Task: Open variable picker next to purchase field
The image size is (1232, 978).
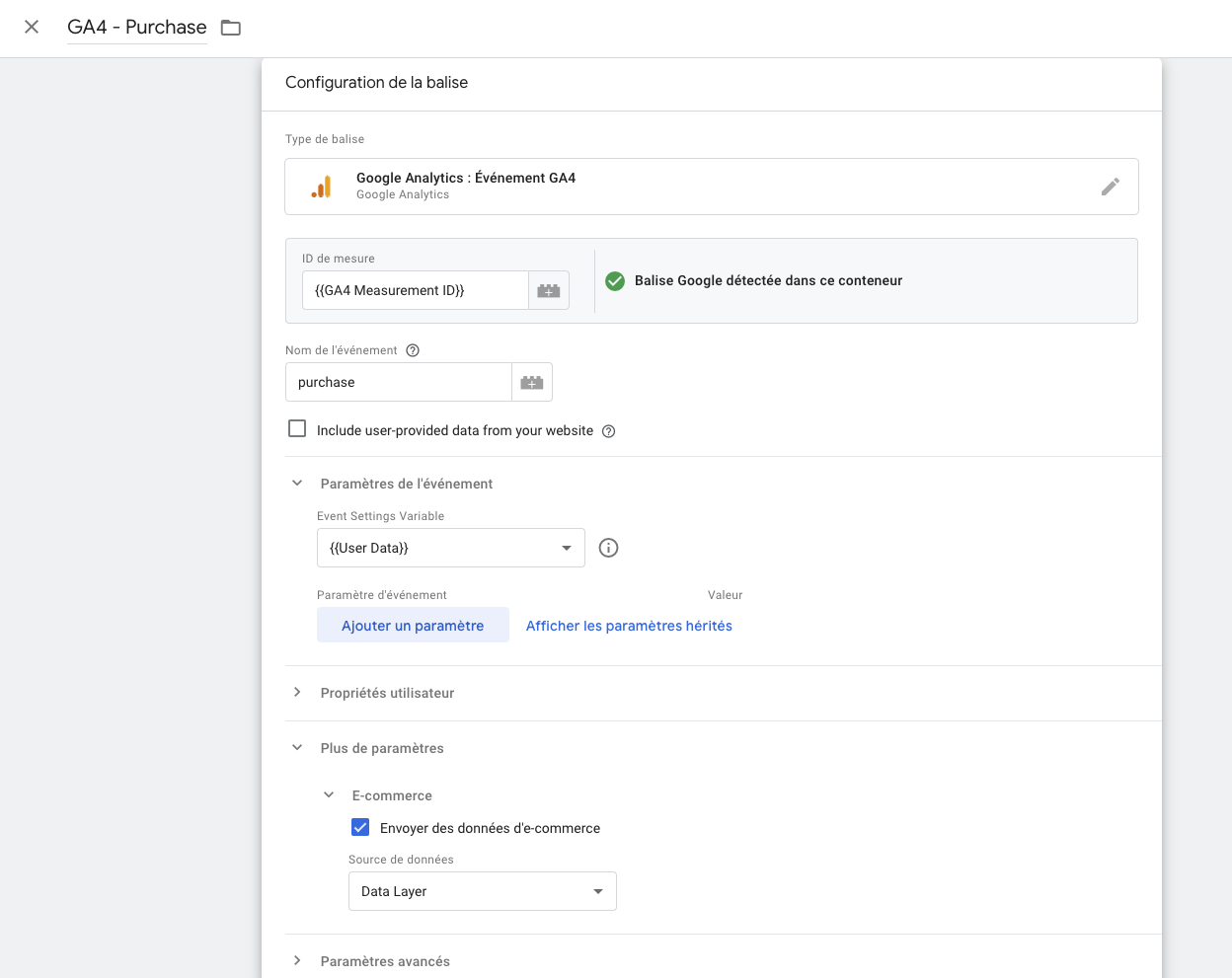Action: pyautogui.click(x=532, y=382)
